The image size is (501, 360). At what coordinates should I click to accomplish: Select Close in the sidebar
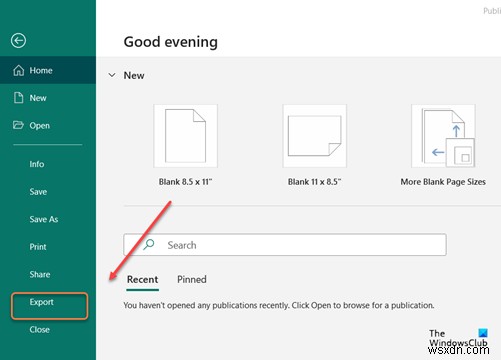coord(39,330)
